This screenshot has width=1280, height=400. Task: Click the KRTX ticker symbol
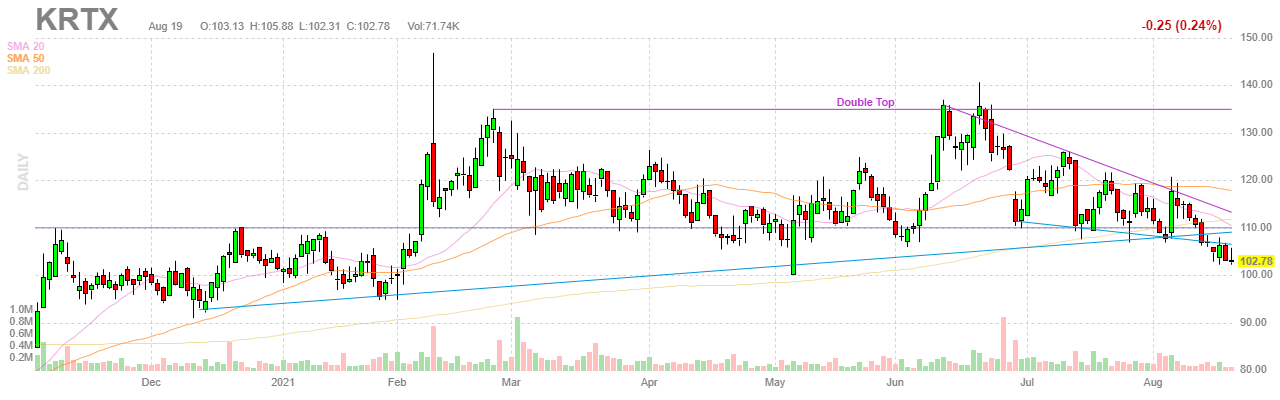77,19
